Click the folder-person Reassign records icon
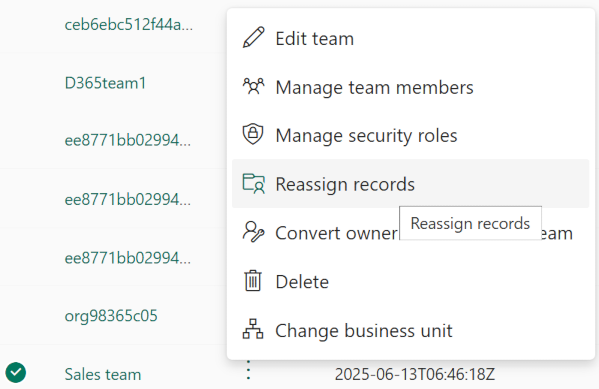Screen dimensions: 599x389 pos(253,183)
